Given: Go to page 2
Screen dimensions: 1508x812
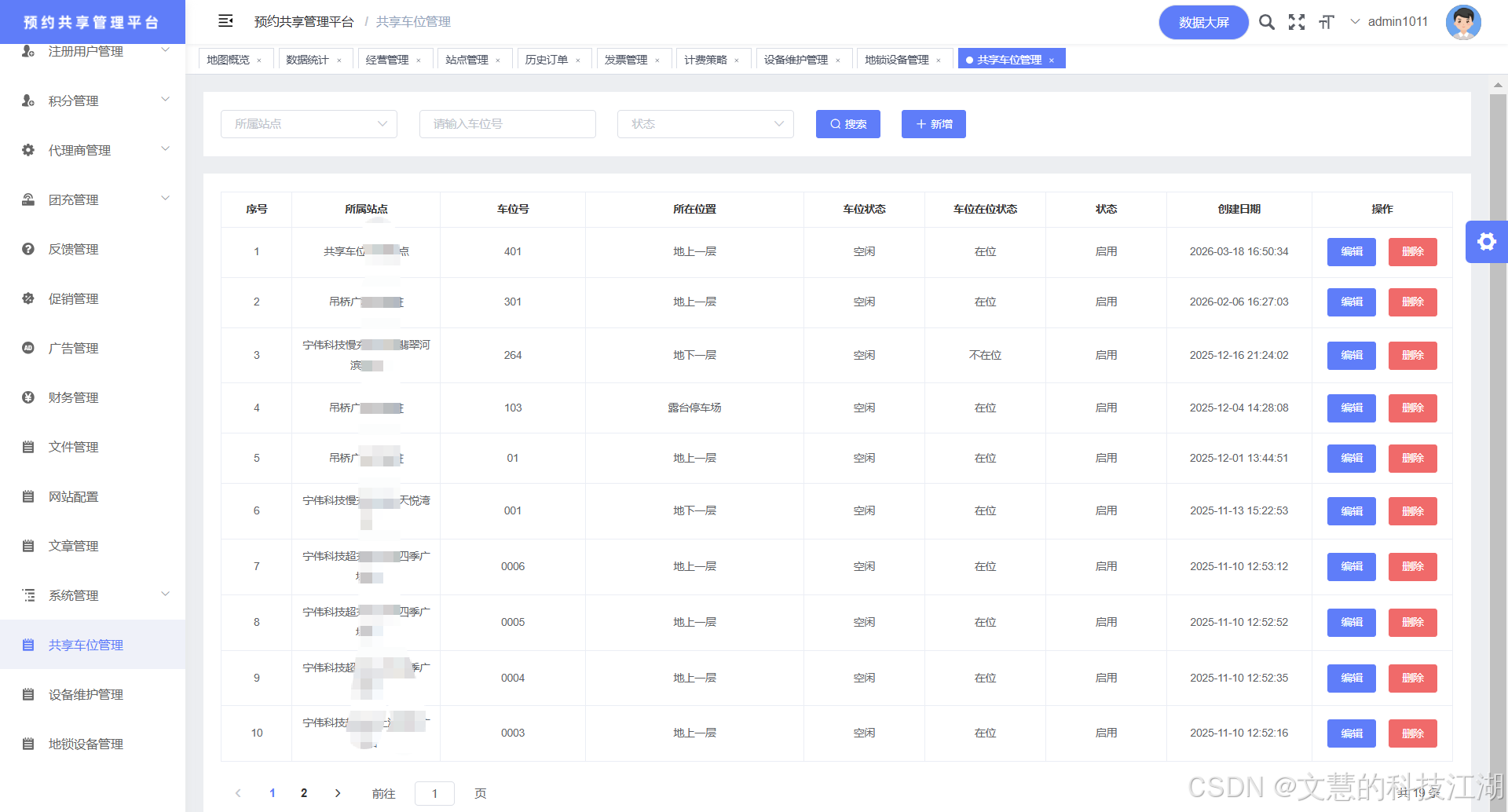Looking at the screenshot, I should tap(304, 793).
